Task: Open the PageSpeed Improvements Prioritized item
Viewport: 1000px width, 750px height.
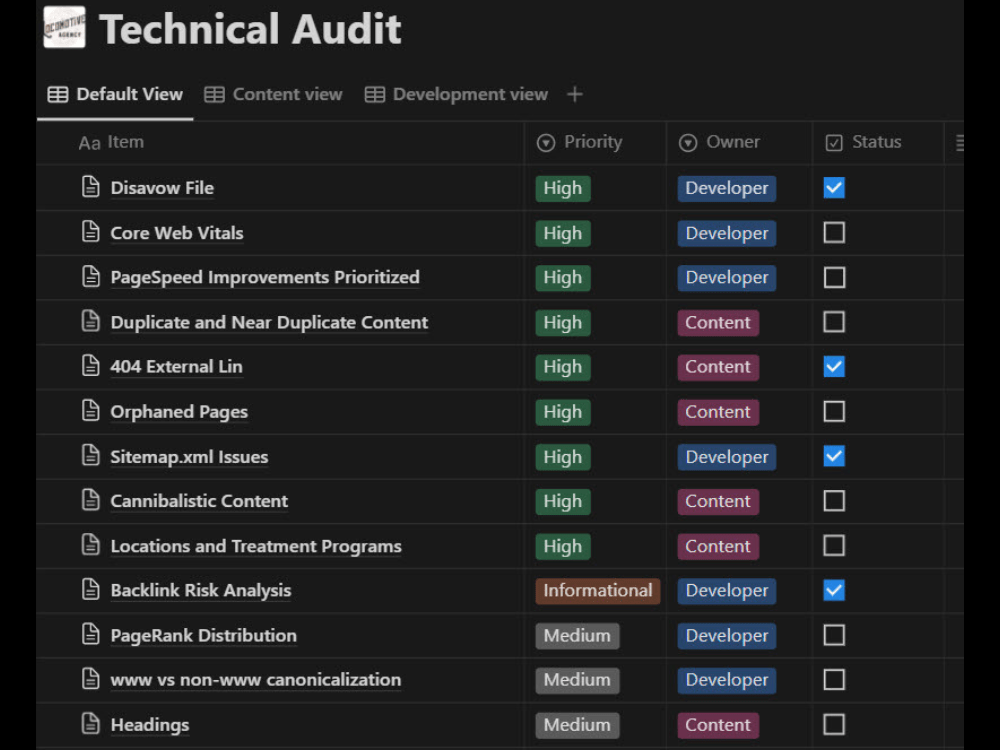Action: [265, 277]
